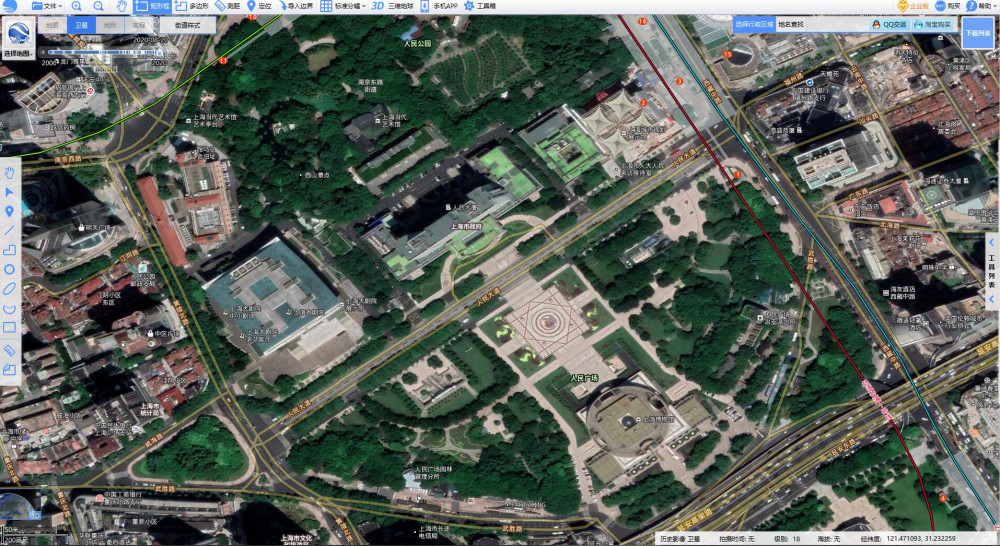The width and height of the screenshot is (1000, 546).
Task: Click the 上海市政府 map label
Action: 466,226
